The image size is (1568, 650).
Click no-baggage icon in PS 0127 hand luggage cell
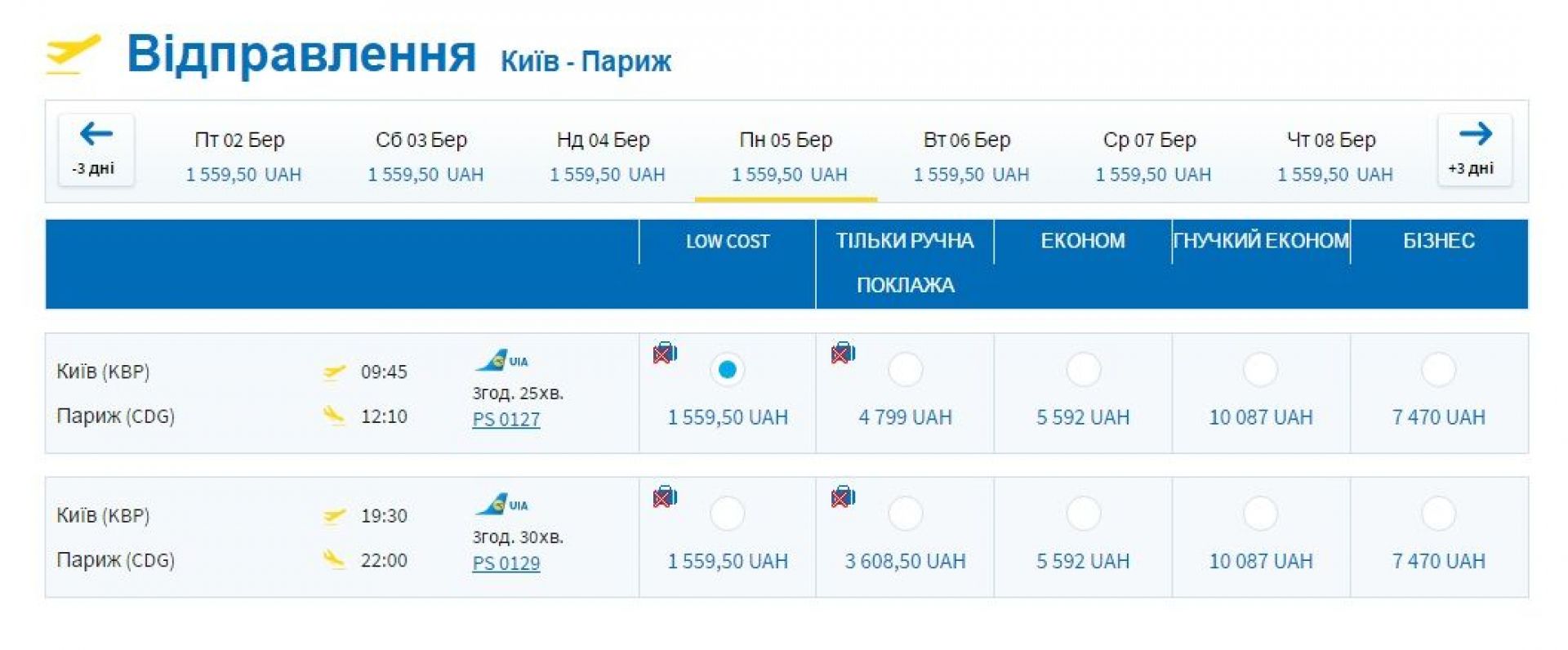click(x=843, y=353)
